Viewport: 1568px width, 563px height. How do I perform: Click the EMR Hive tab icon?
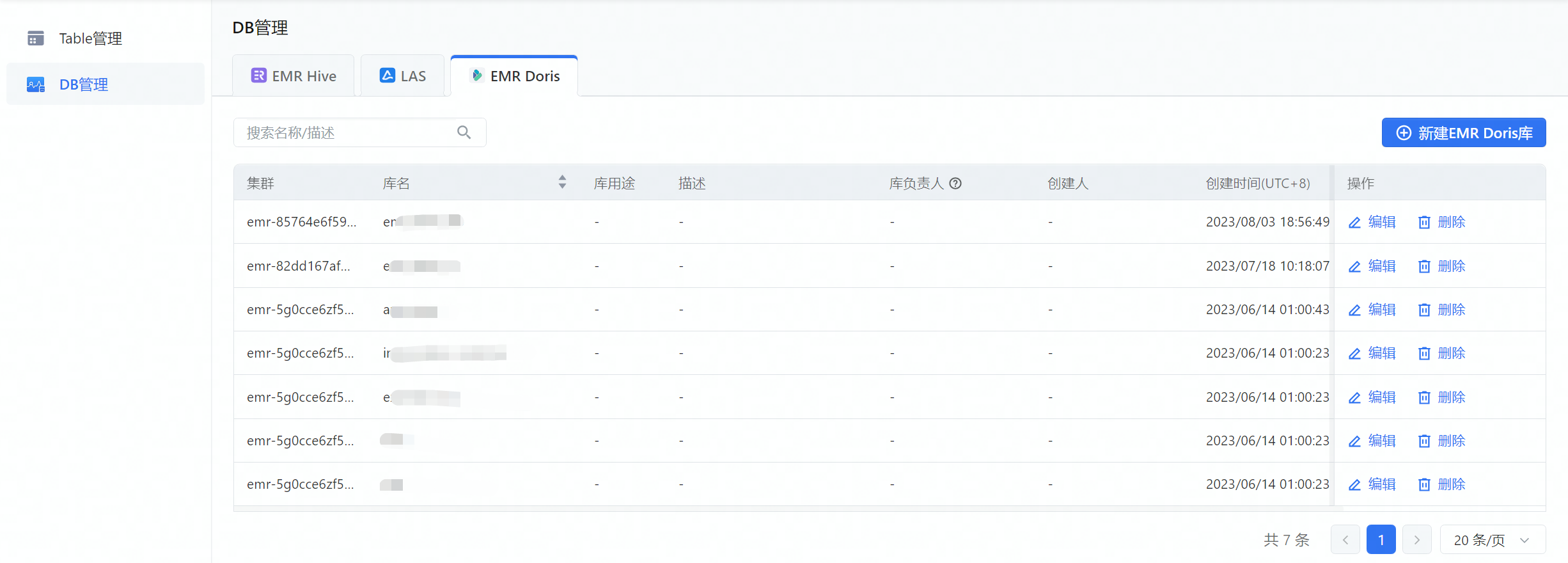click(258, 75)
